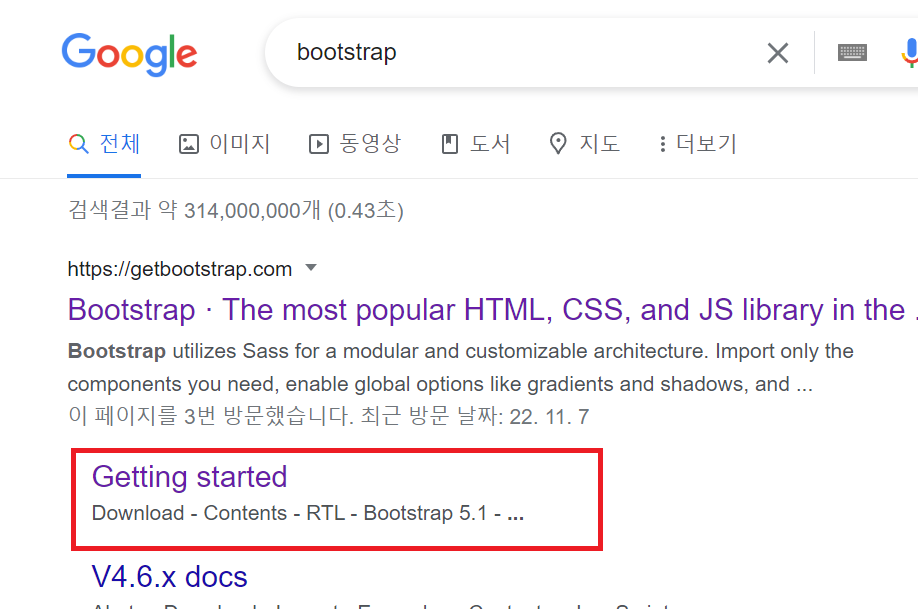This screenshot has width=918, height=609.
Task: Open the 지도 tab
Action: click(x=585, y=144)
